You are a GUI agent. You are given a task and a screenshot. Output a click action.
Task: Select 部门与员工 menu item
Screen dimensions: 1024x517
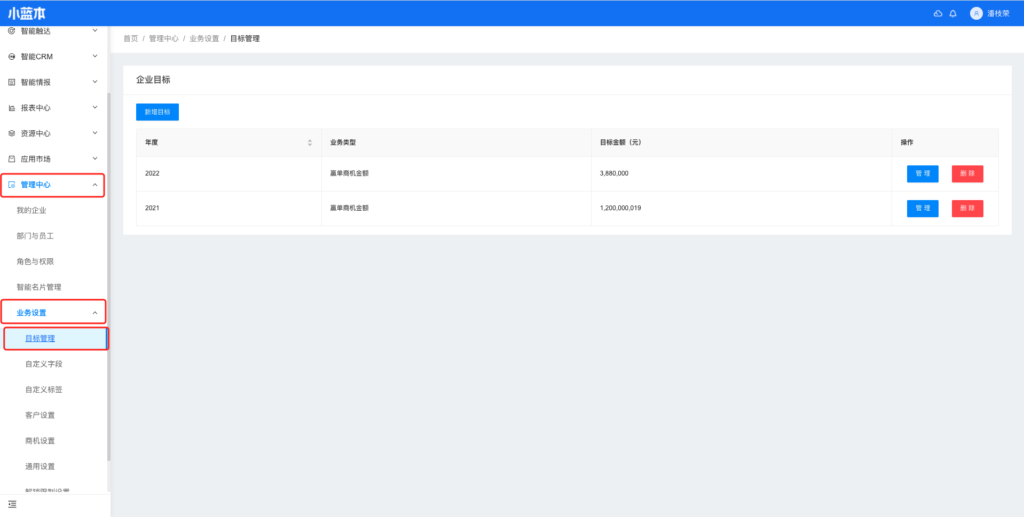point(35,236)
